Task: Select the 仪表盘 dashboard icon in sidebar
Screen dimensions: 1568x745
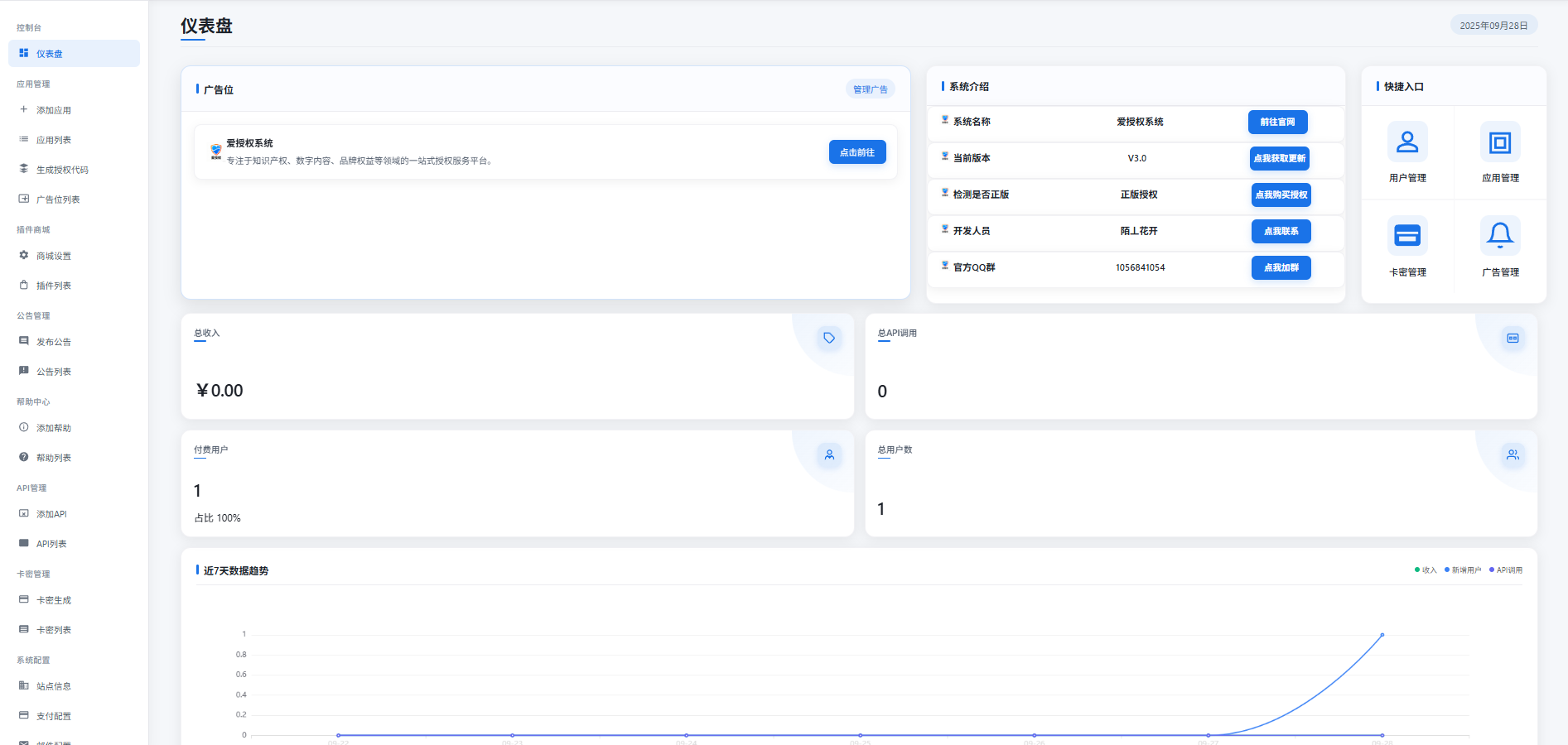Action: 23,53
